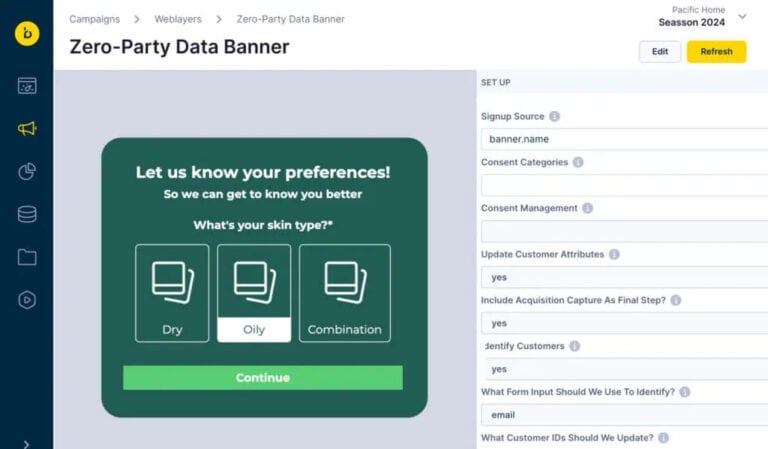Open Update Customer Attributes value field
768x449 pixels.
pos(624,277)
